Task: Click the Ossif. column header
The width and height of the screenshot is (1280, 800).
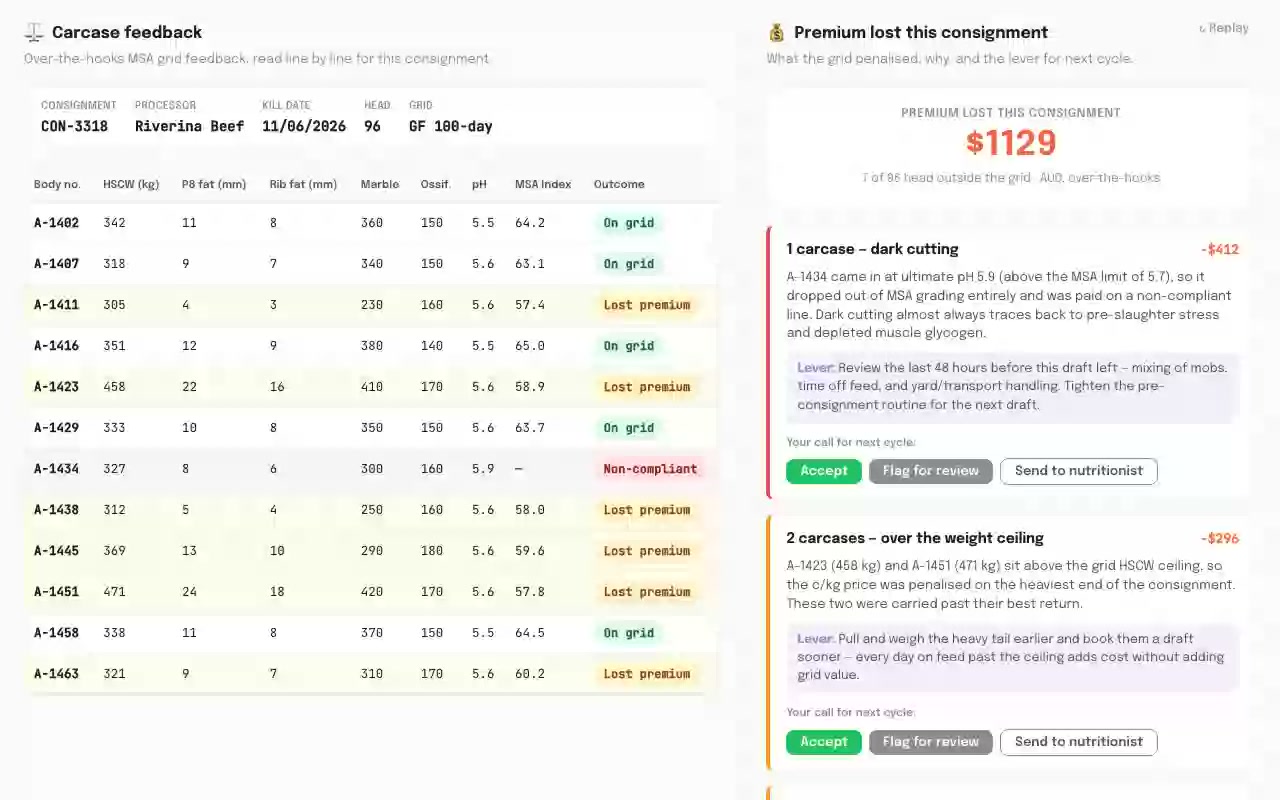Action: coord(436,184)
